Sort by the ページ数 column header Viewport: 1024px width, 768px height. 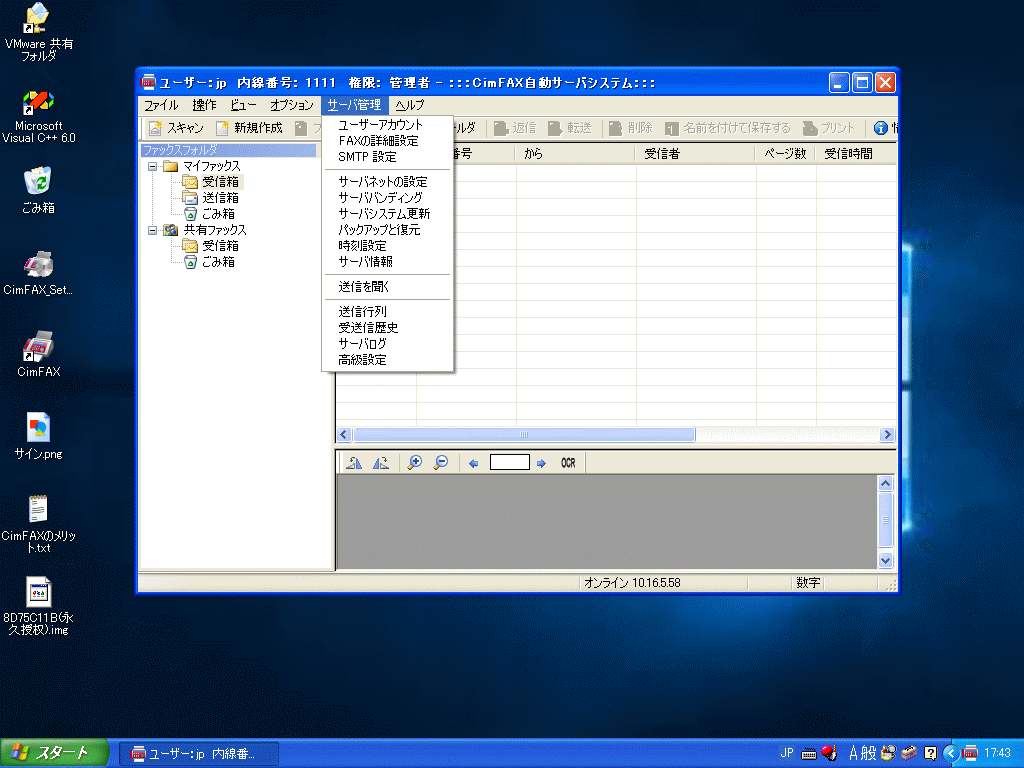point(786,154)
